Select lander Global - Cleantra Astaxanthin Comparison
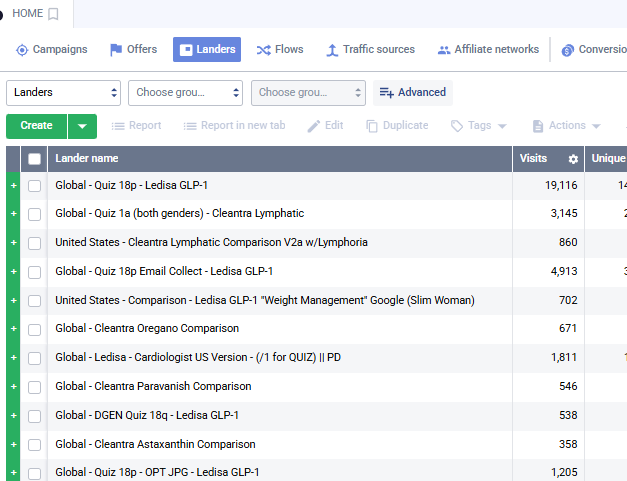 [x=155, y=444]
